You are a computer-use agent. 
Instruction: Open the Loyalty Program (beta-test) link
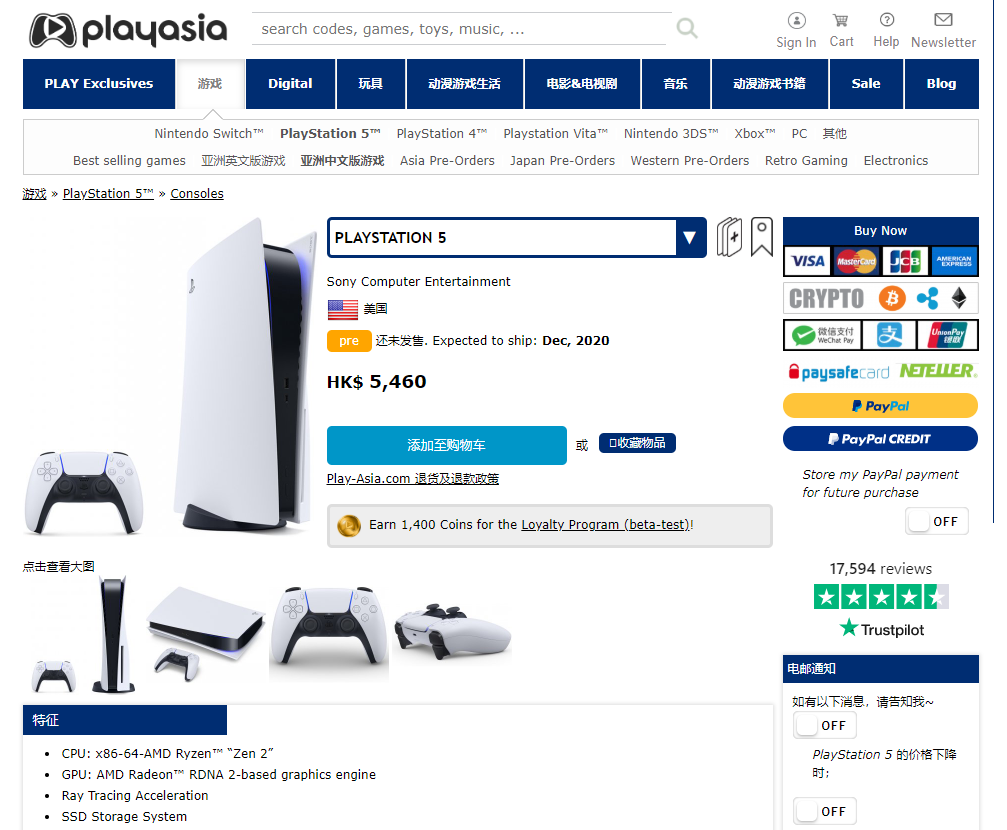click(606, 525)
